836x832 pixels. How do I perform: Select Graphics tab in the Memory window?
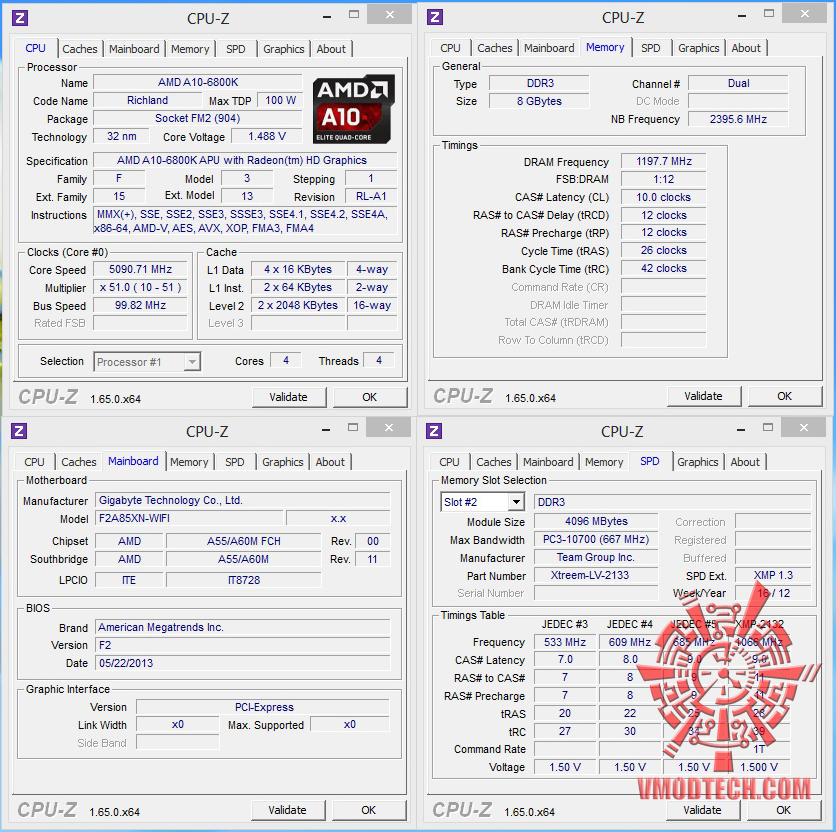(698, 48)
